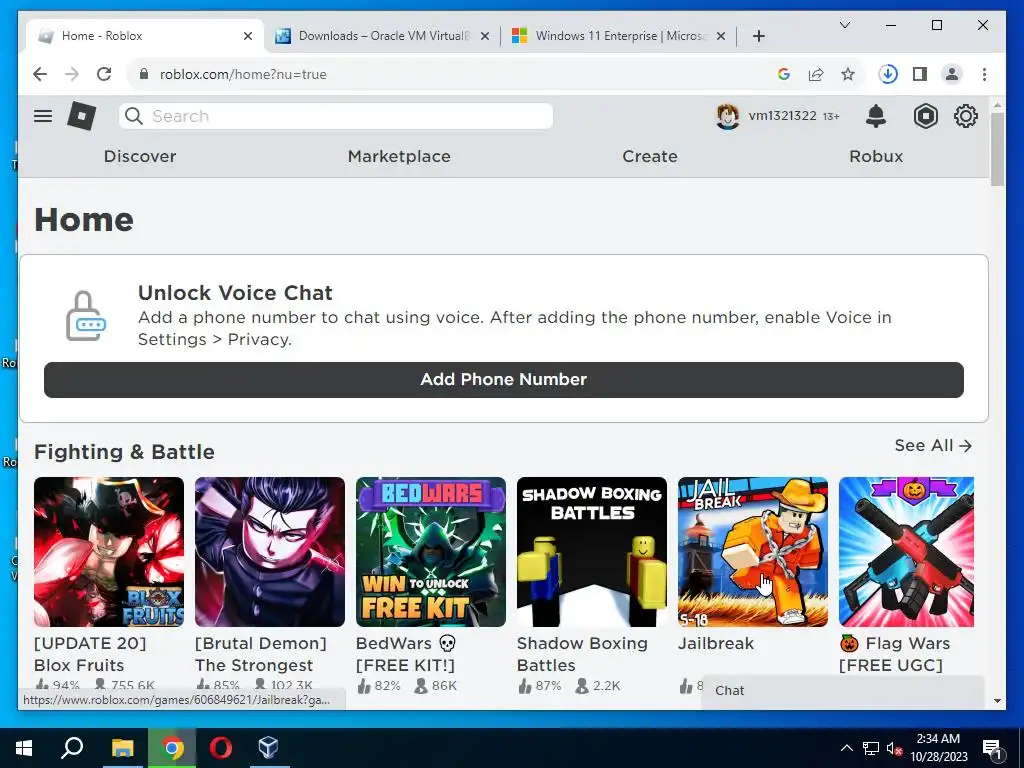Close the Downloads Oracle VM VirtualBox tab
The width and height of the screenshot is (1024, 768).
tap(485, 36)
